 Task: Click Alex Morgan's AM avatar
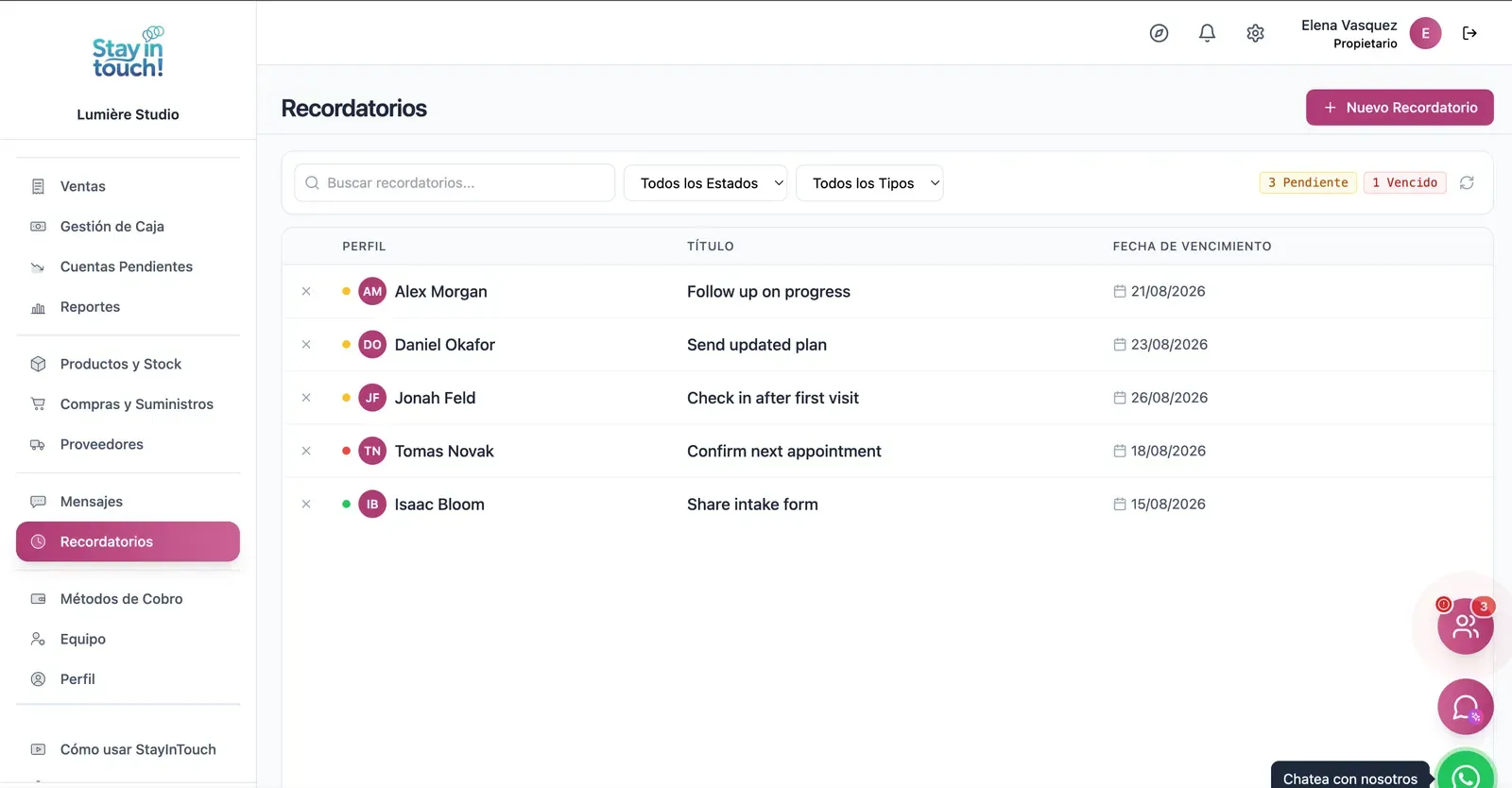[x=372, y=291]
